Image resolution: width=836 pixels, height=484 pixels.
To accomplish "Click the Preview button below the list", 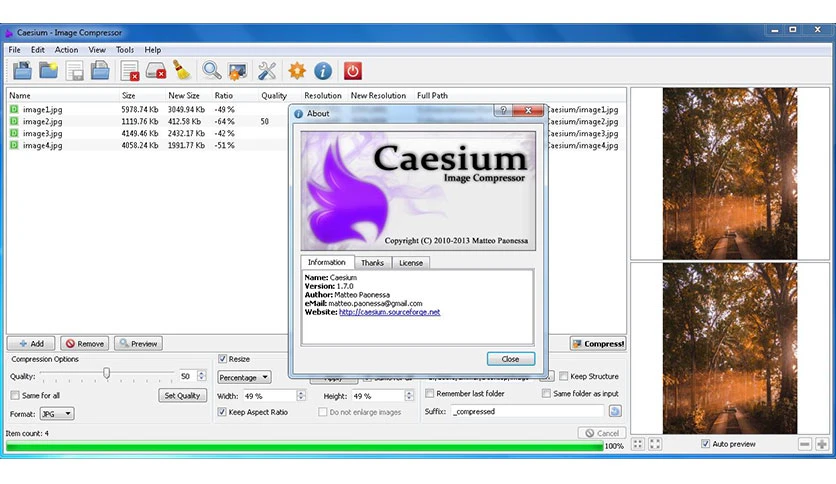I will (x=138, y=343).
